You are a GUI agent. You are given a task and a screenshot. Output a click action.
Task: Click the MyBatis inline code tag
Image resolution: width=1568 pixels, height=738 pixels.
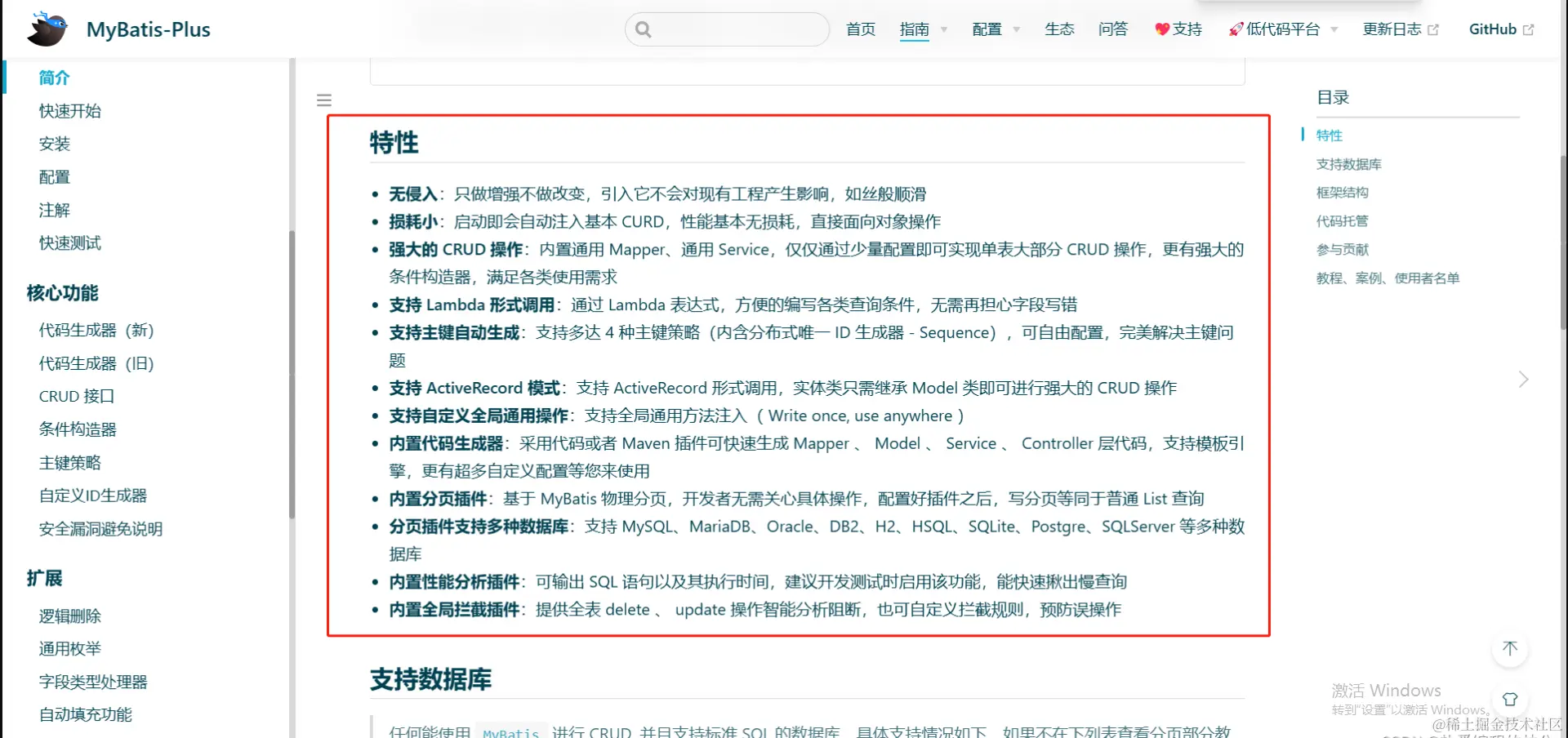pyautogui.click(x=510, y=732)
